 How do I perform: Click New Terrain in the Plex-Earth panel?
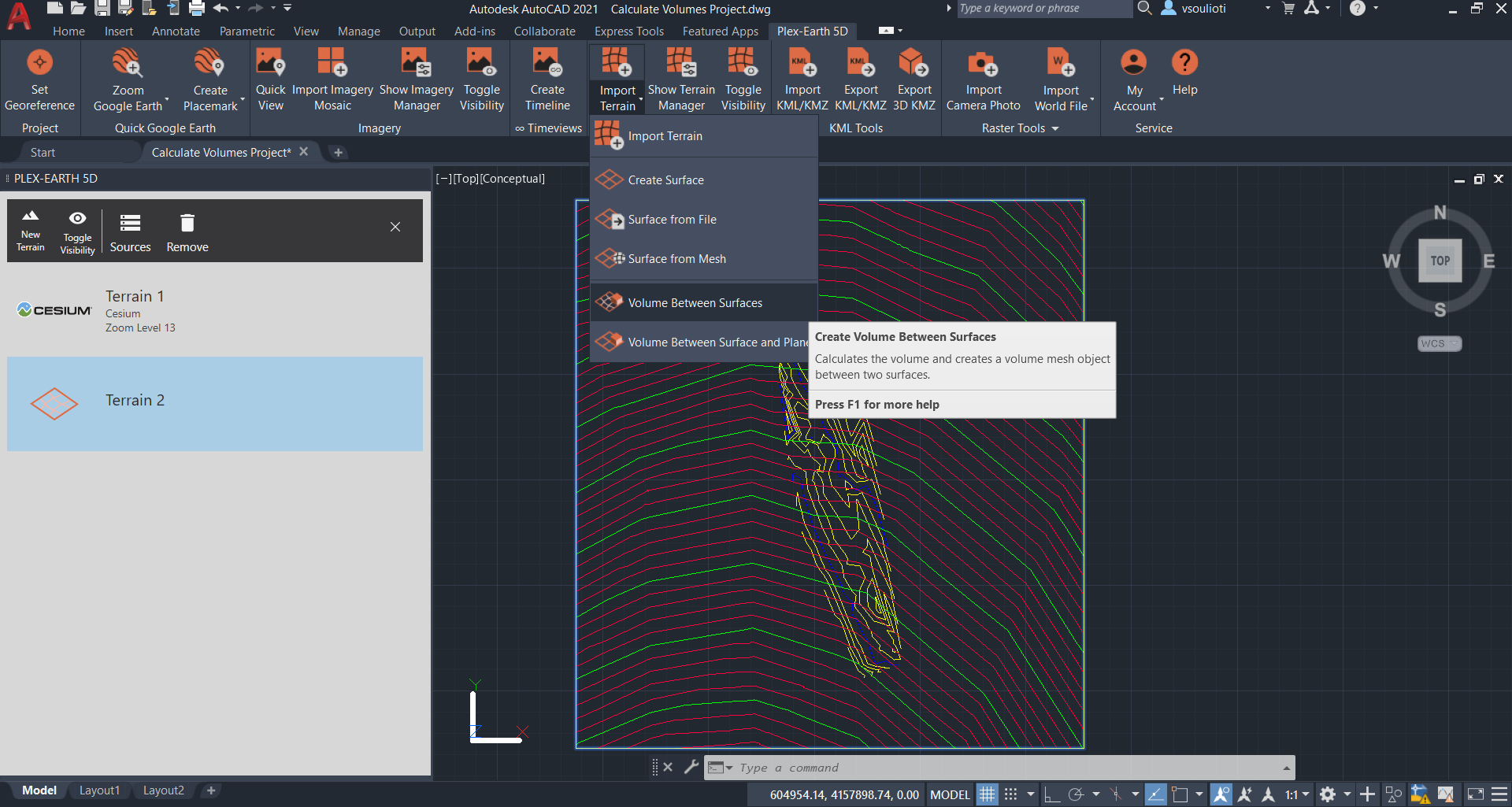tap(31, 231)
